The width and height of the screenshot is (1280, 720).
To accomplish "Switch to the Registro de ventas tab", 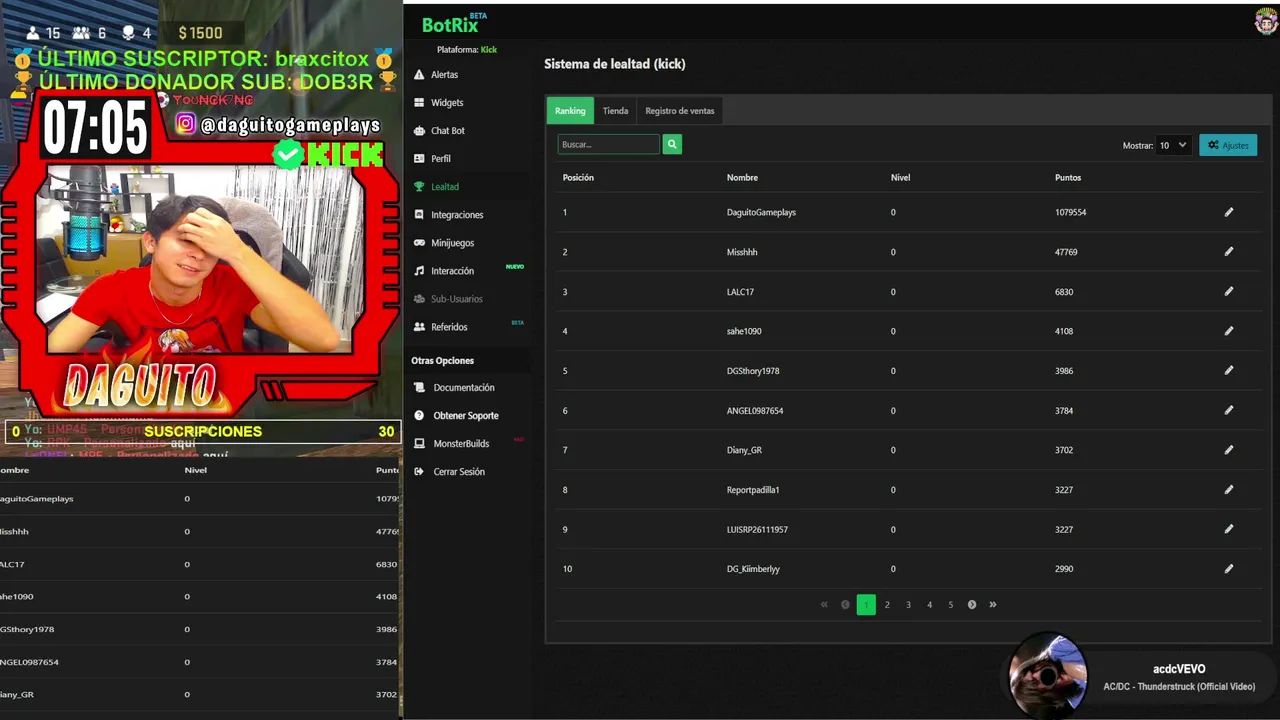I will click(x=680, y=111).
